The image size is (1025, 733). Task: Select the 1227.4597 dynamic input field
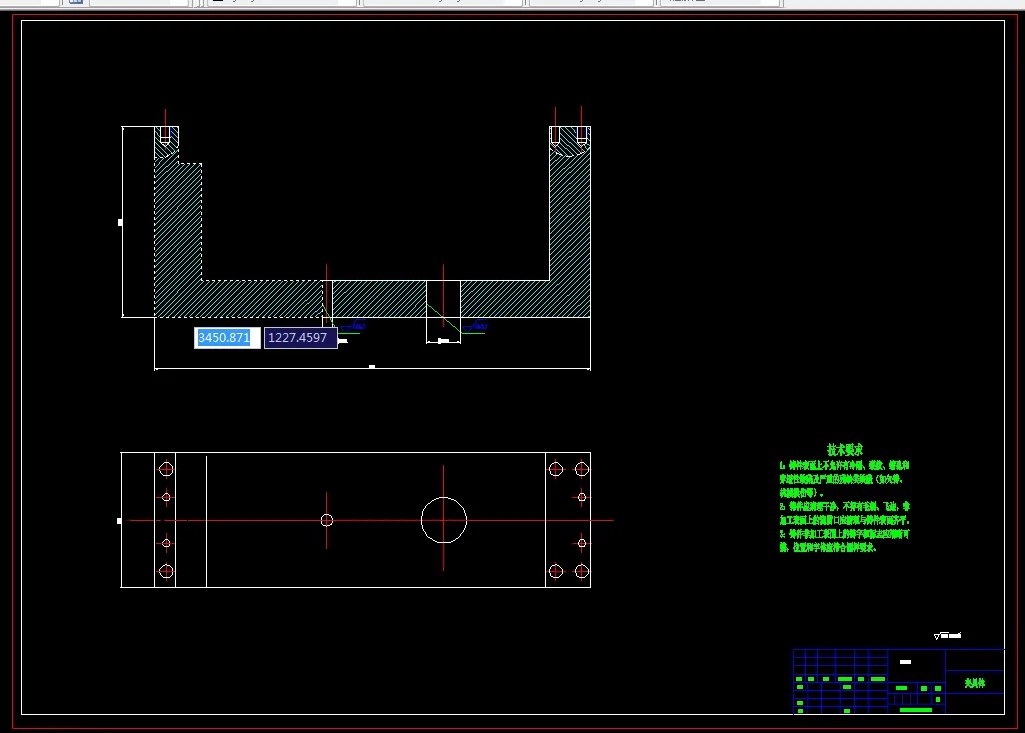pos(301,337)
